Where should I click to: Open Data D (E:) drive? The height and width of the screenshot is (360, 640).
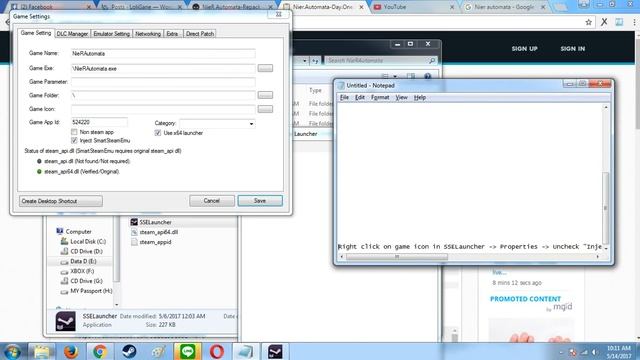point(78,261)
